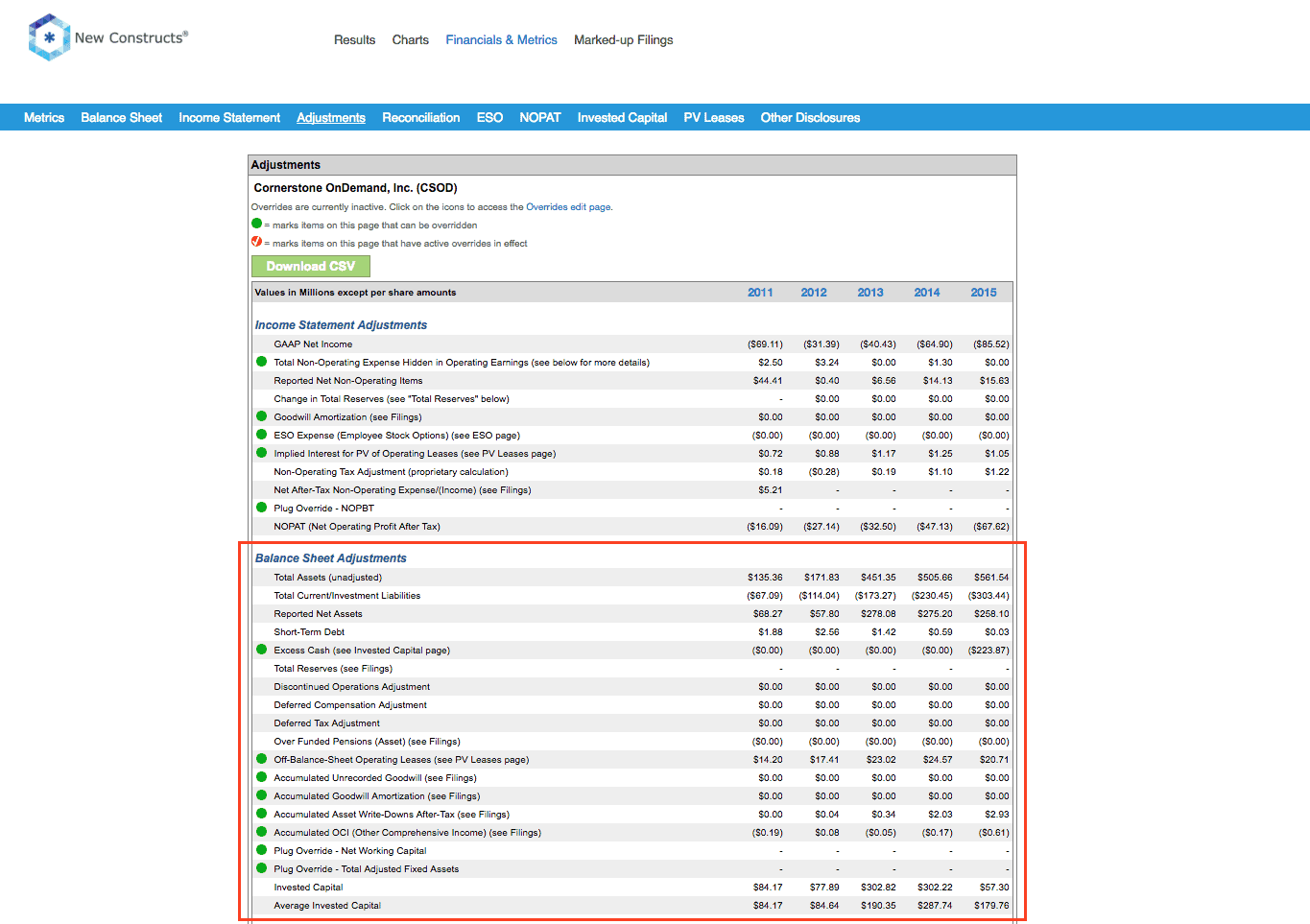The width and height of the screenshot is (1310, 924).
Task: Click the Average Invested Capital row label
Action: tap(327, 906)
